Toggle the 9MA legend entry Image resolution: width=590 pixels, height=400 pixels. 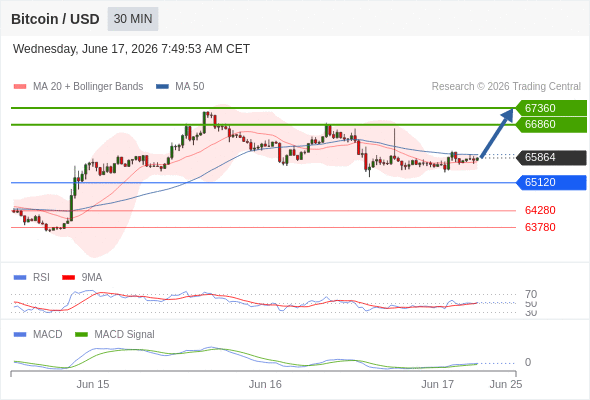[82, 277]
